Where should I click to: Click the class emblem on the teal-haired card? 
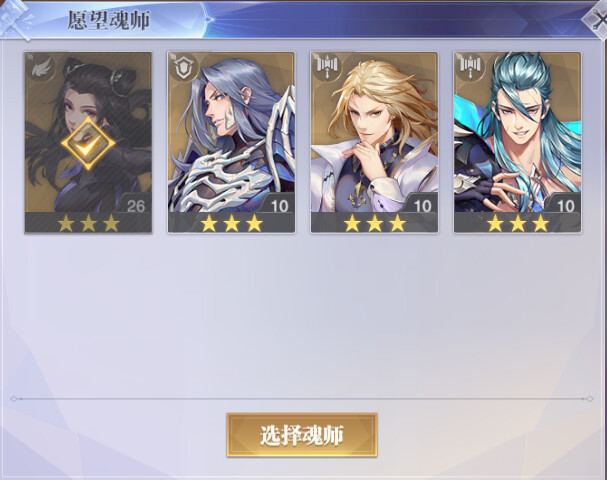[469, 67]
